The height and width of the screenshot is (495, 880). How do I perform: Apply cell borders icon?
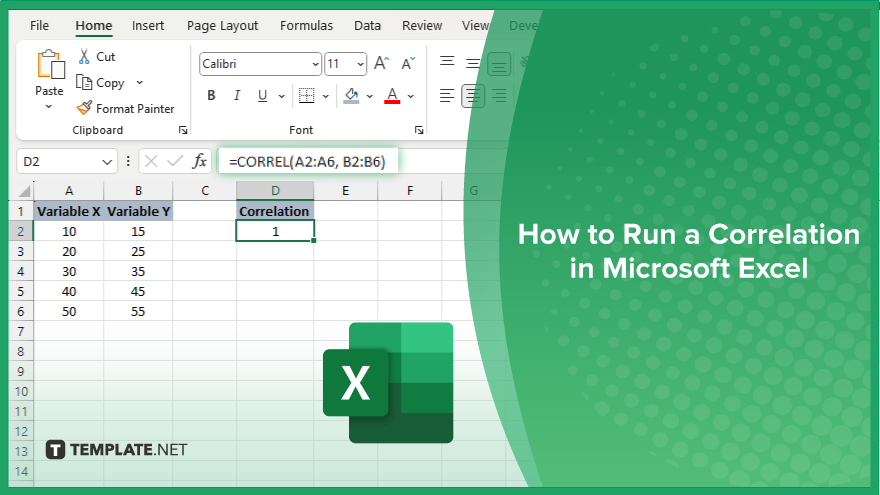tap(306, 95)
